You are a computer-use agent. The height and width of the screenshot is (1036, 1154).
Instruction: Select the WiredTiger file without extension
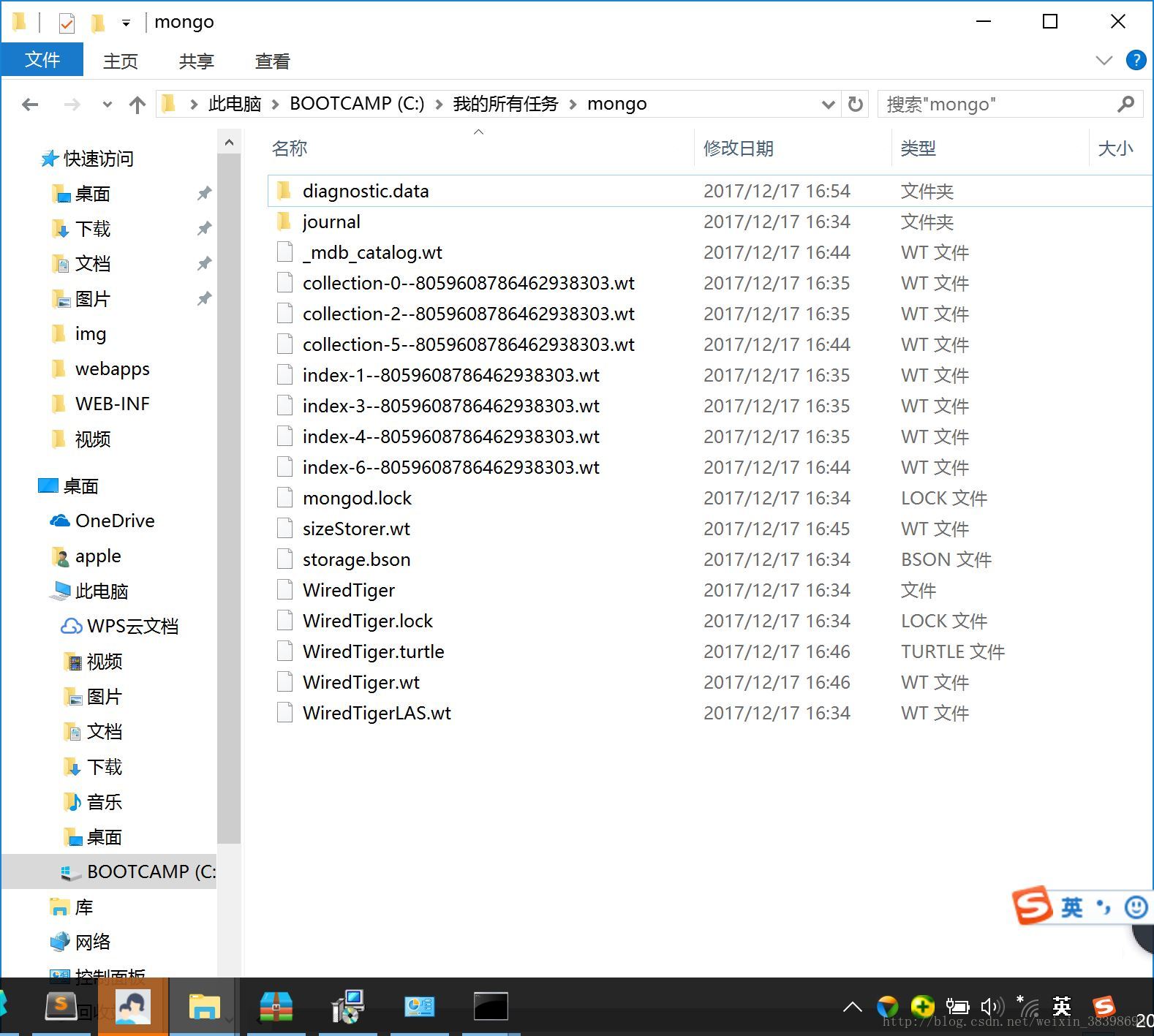[348, 590]
